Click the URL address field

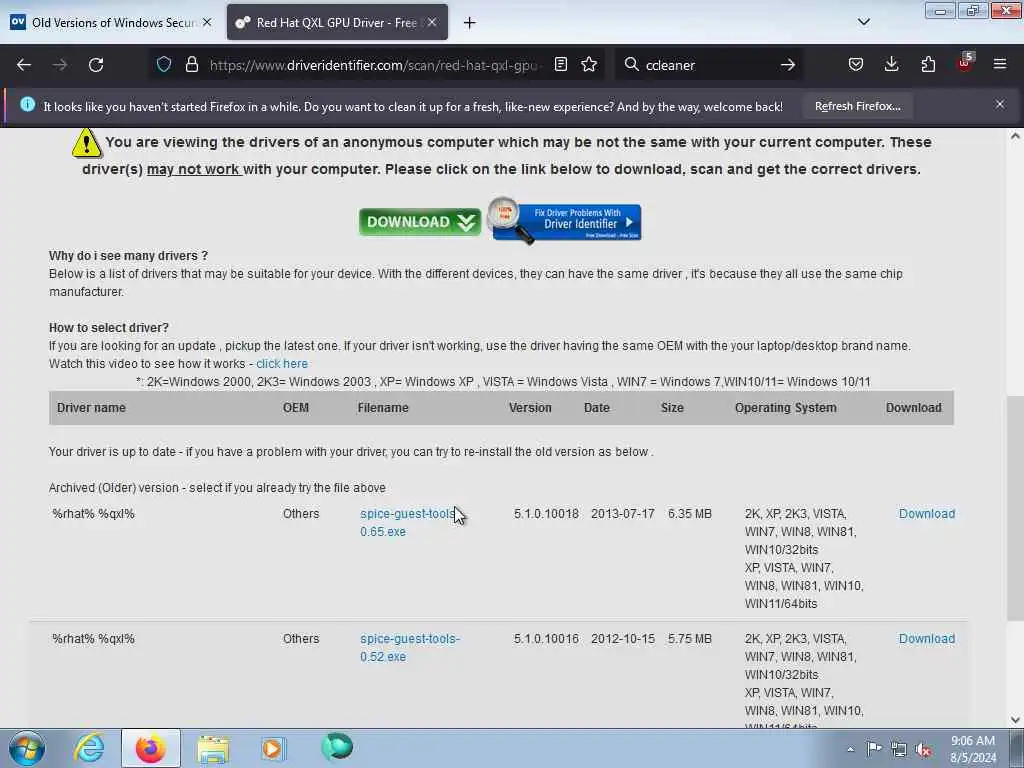tap(374, 65)
